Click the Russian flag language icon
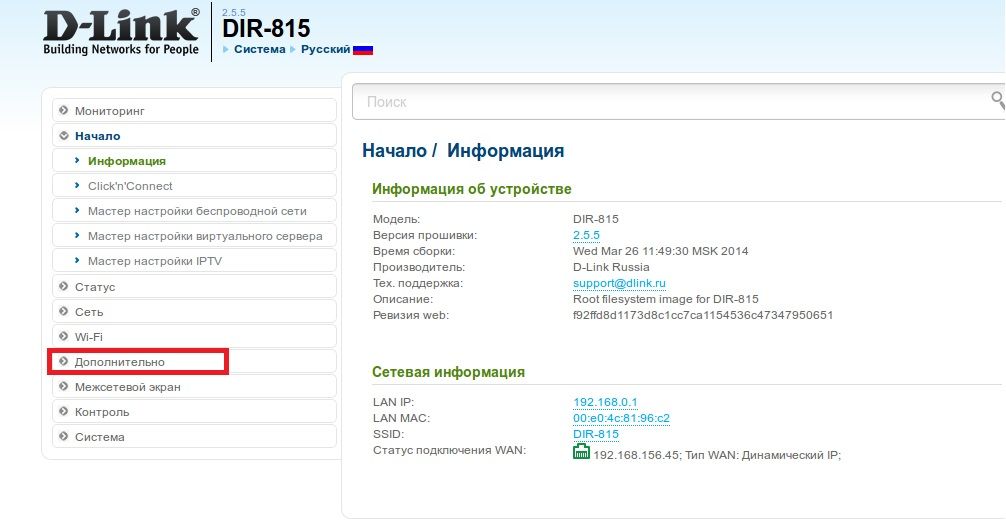 coord(363,49)
